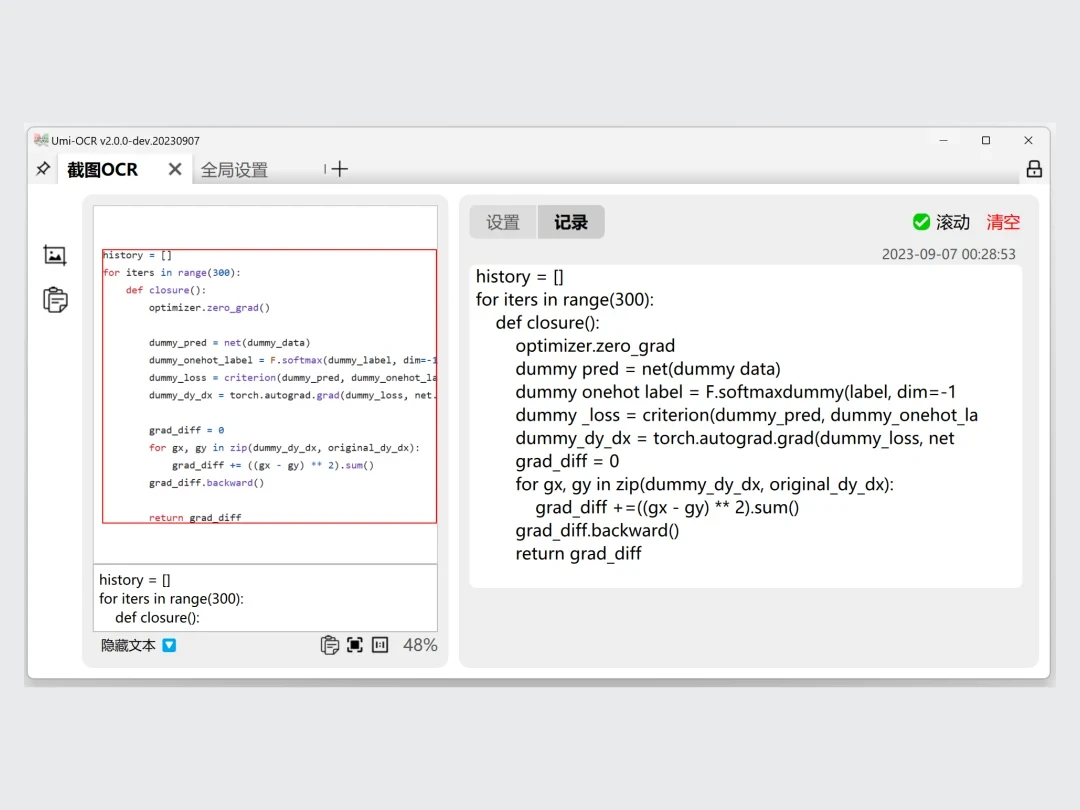Open the 设置 panel tab
This screenshot has height=810, width=1080.
point(503,222)
